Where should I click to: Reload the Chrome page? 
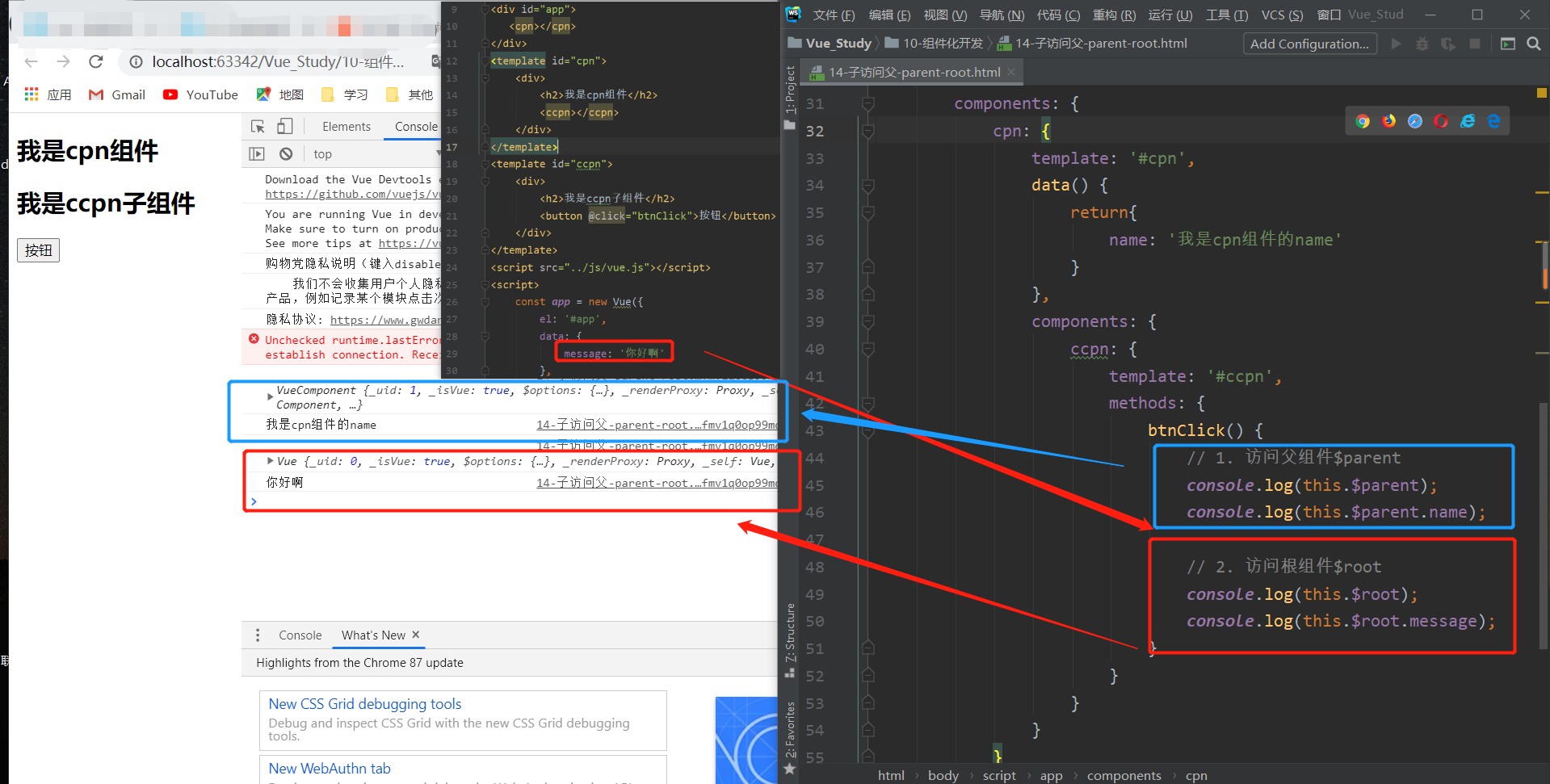(96, 62)
